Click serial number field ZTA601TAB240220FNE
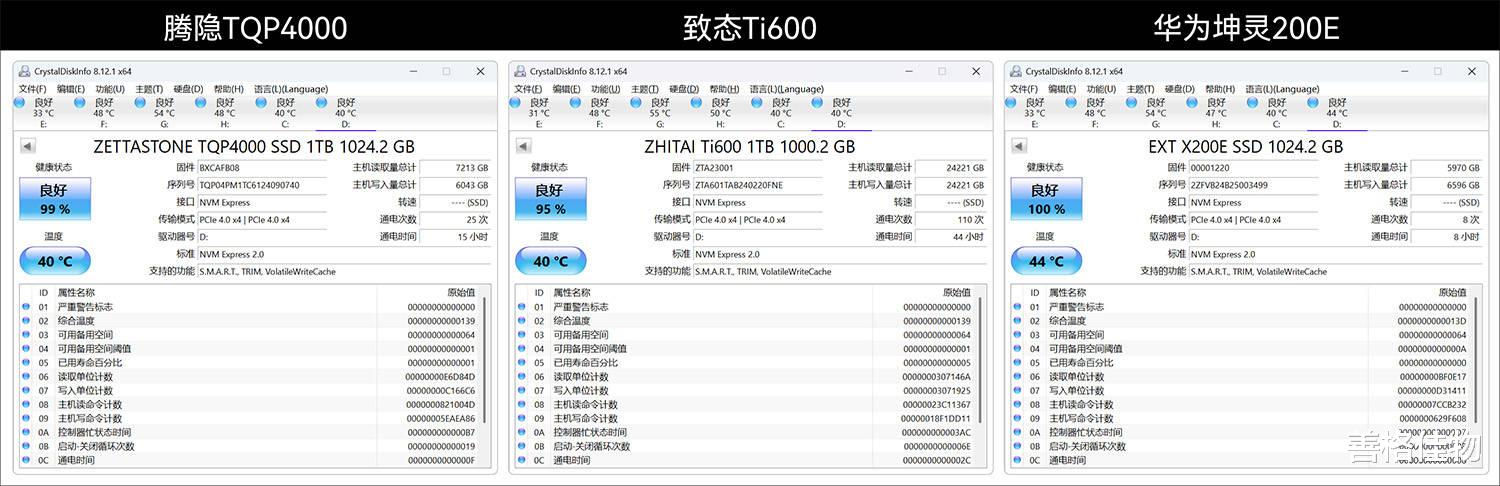 758,185
